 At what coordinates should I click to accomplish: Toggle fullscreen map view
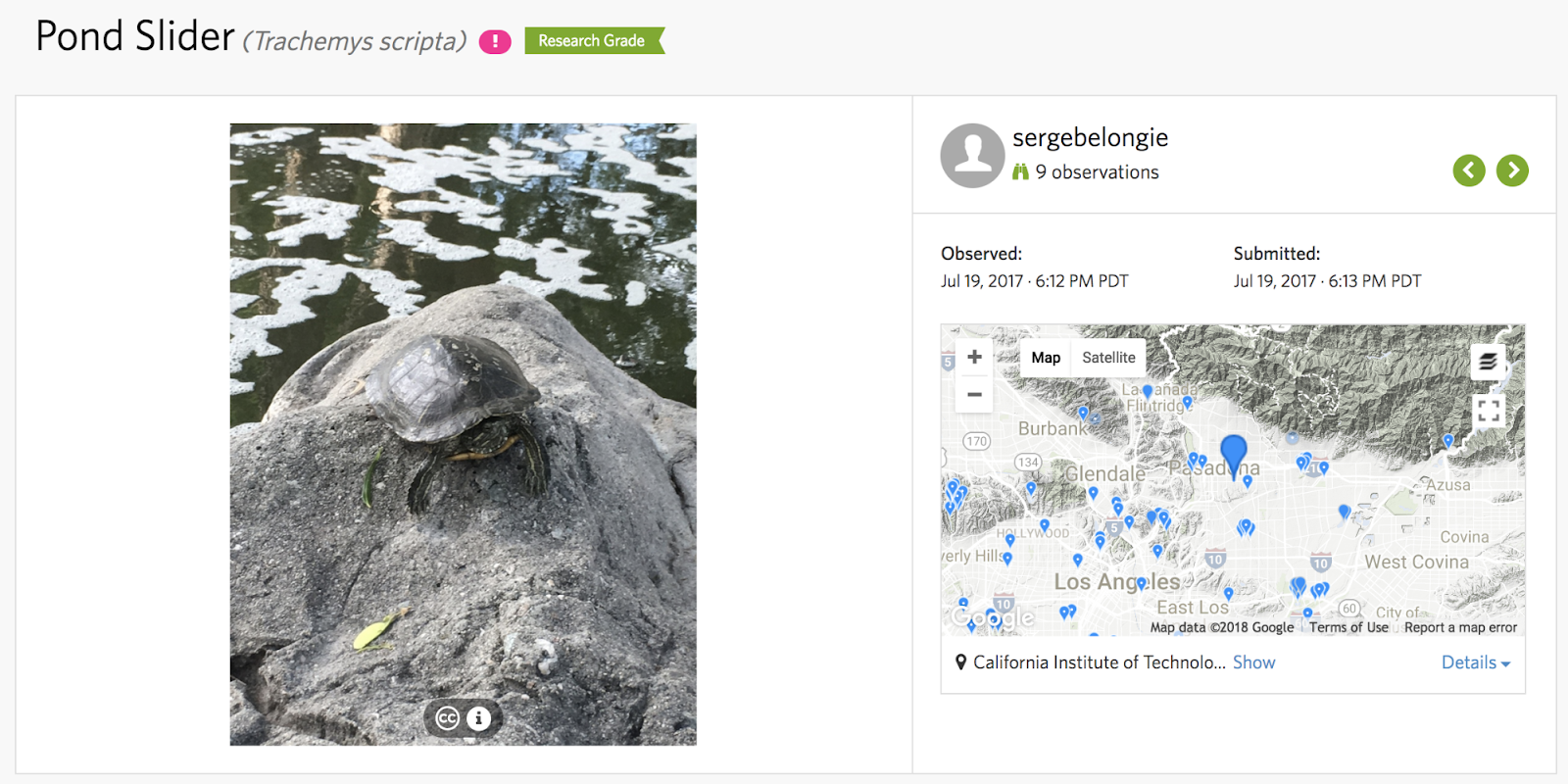point(1488,411)
